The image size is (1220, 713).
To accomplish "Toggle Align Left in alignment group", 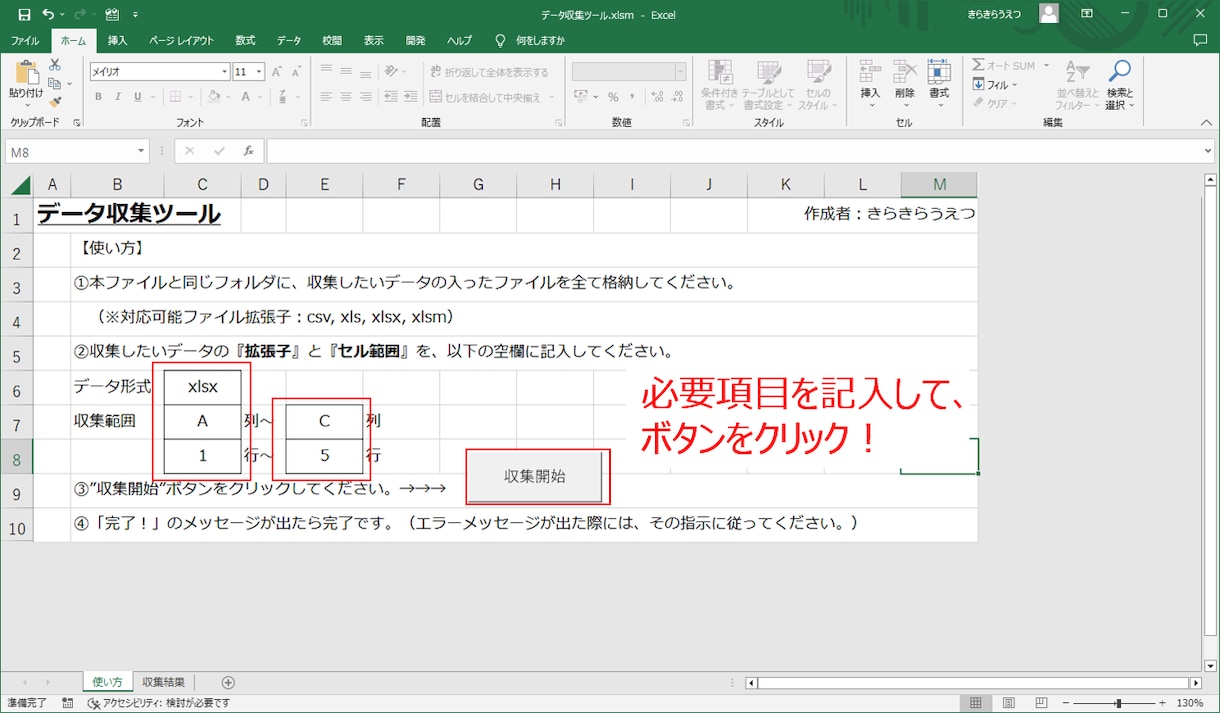I will point(325,97).
